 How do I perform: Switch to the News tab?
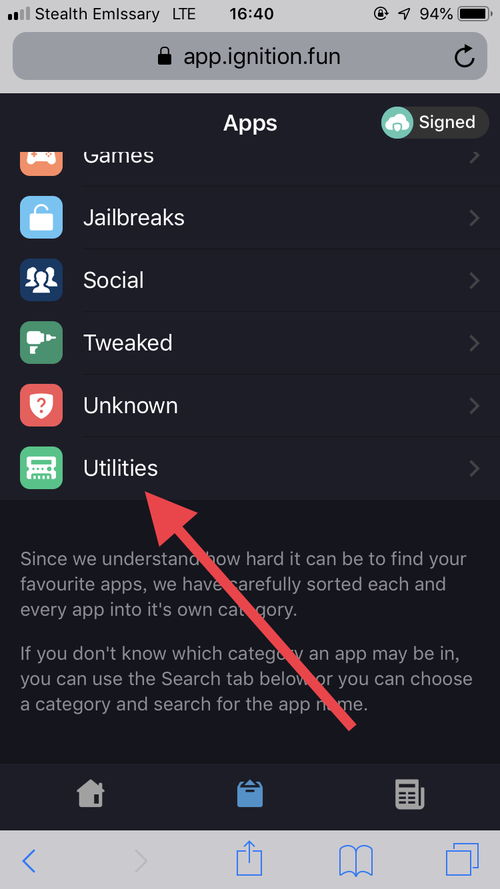409,794
